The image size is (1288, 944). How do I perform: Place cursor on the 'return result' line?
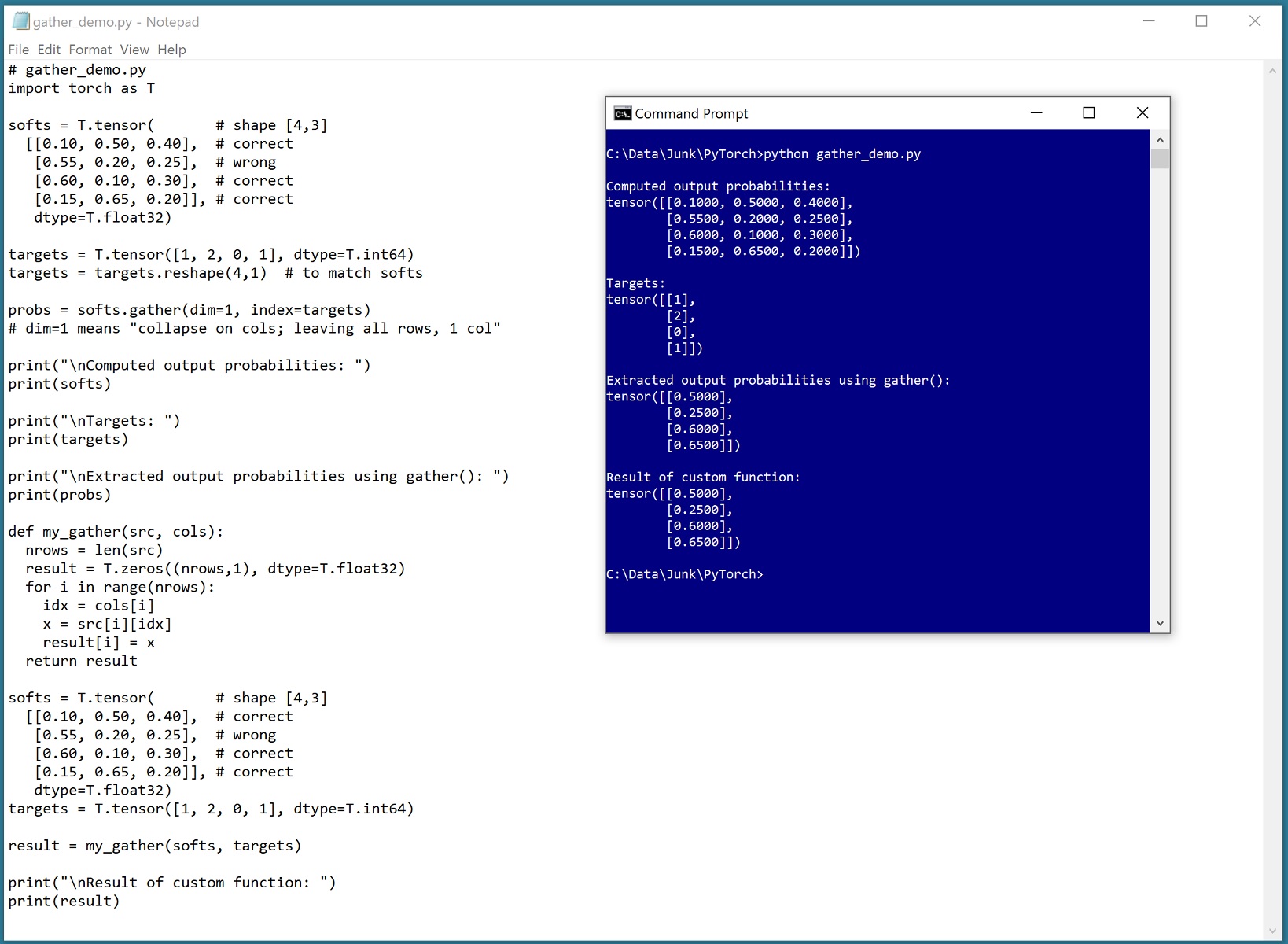[82, 661]
